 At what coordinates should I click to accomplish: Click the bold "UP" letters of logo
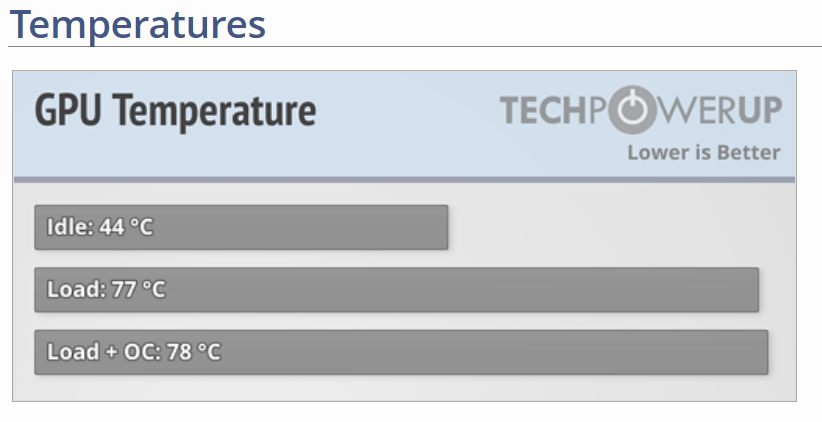pos(761,112)
